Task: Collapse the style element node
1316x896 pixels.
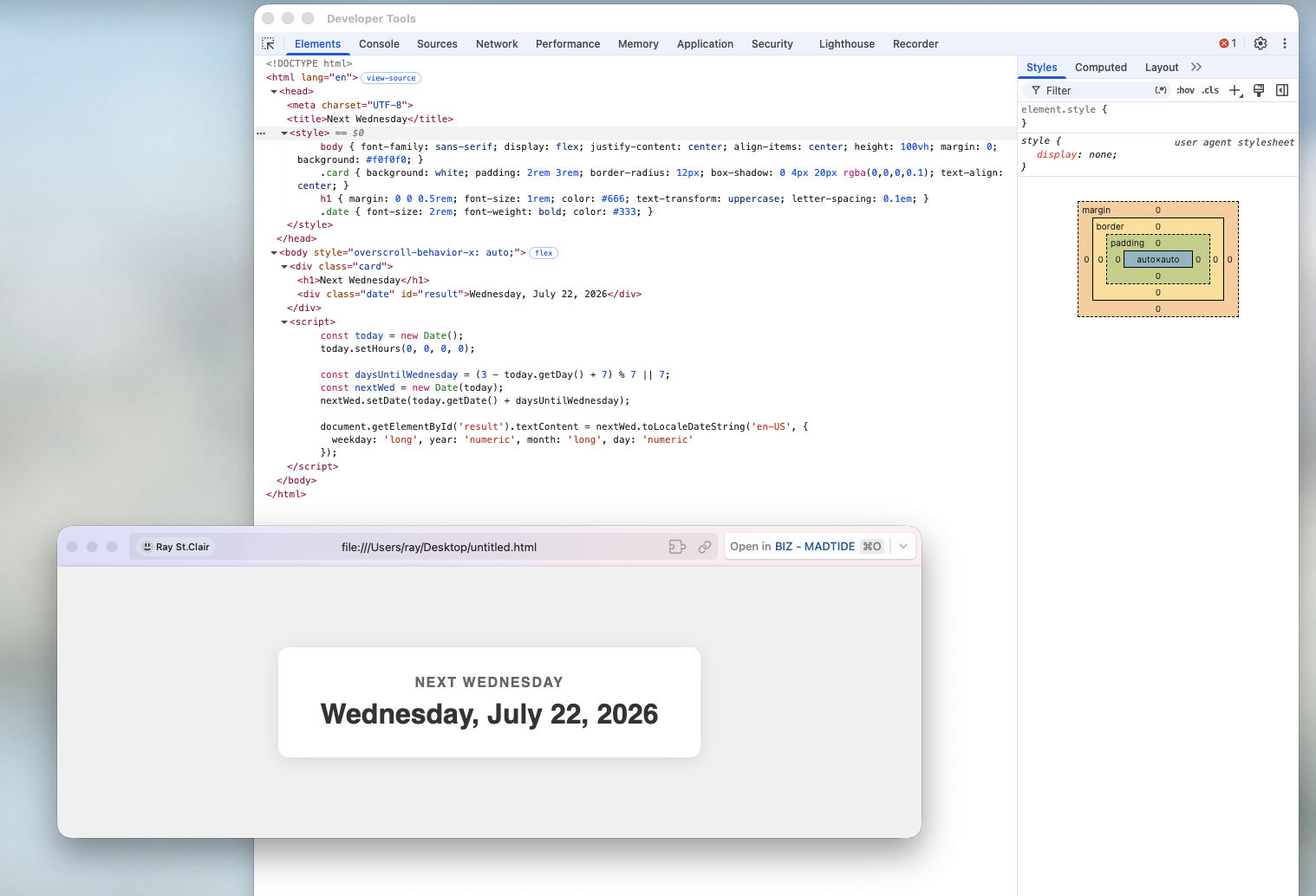Action: click(284, 133)
